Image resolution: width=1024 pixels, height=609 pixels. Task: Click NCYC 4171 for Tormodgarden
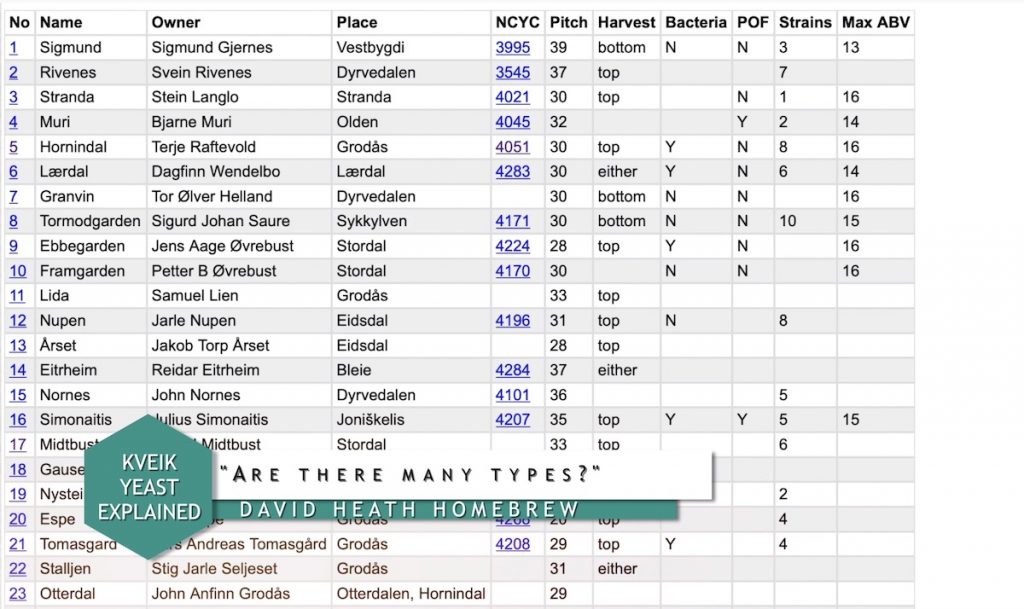512,221
